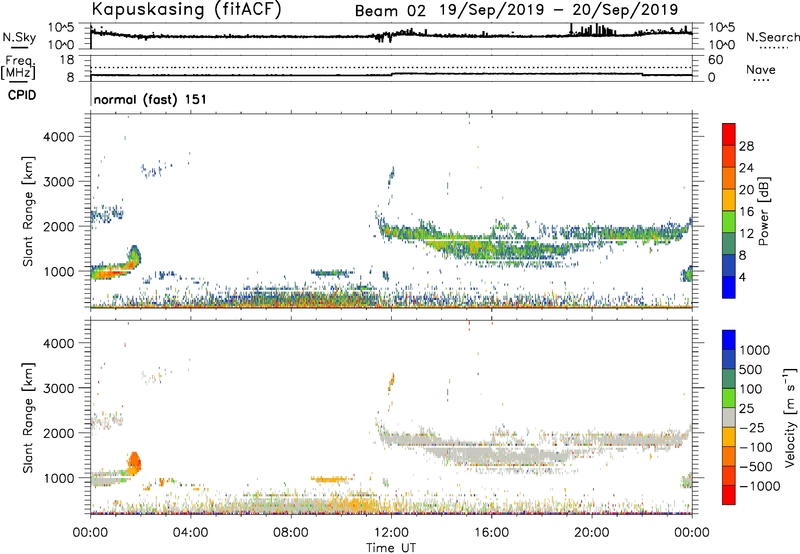Screen dimensions: 800x554
Task: Click the '4' tick on the Power scale
Action: click(x=742, y=277)
